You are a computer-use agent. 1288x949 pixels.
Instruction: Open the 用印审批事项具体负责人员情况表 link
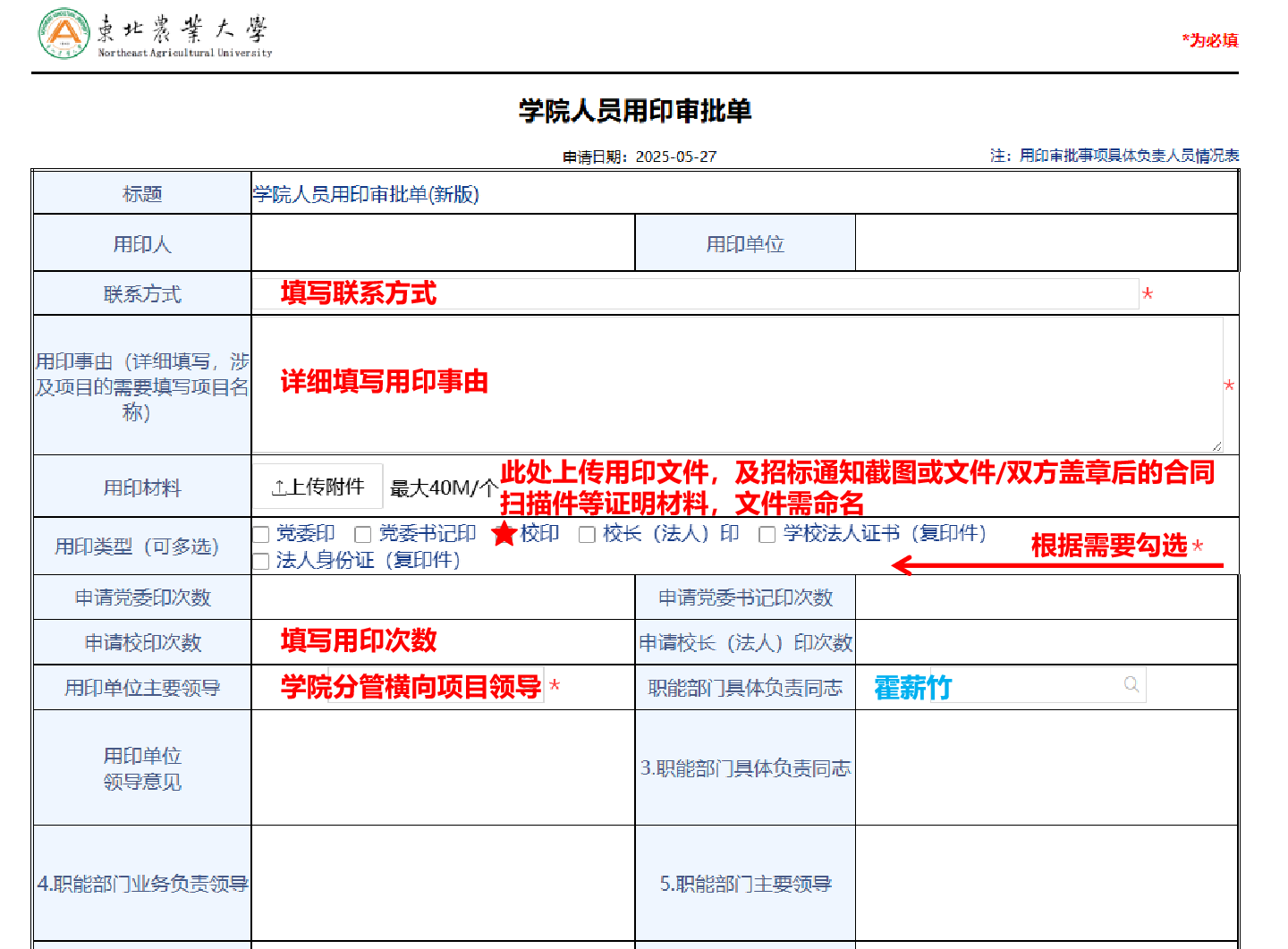1129,156
